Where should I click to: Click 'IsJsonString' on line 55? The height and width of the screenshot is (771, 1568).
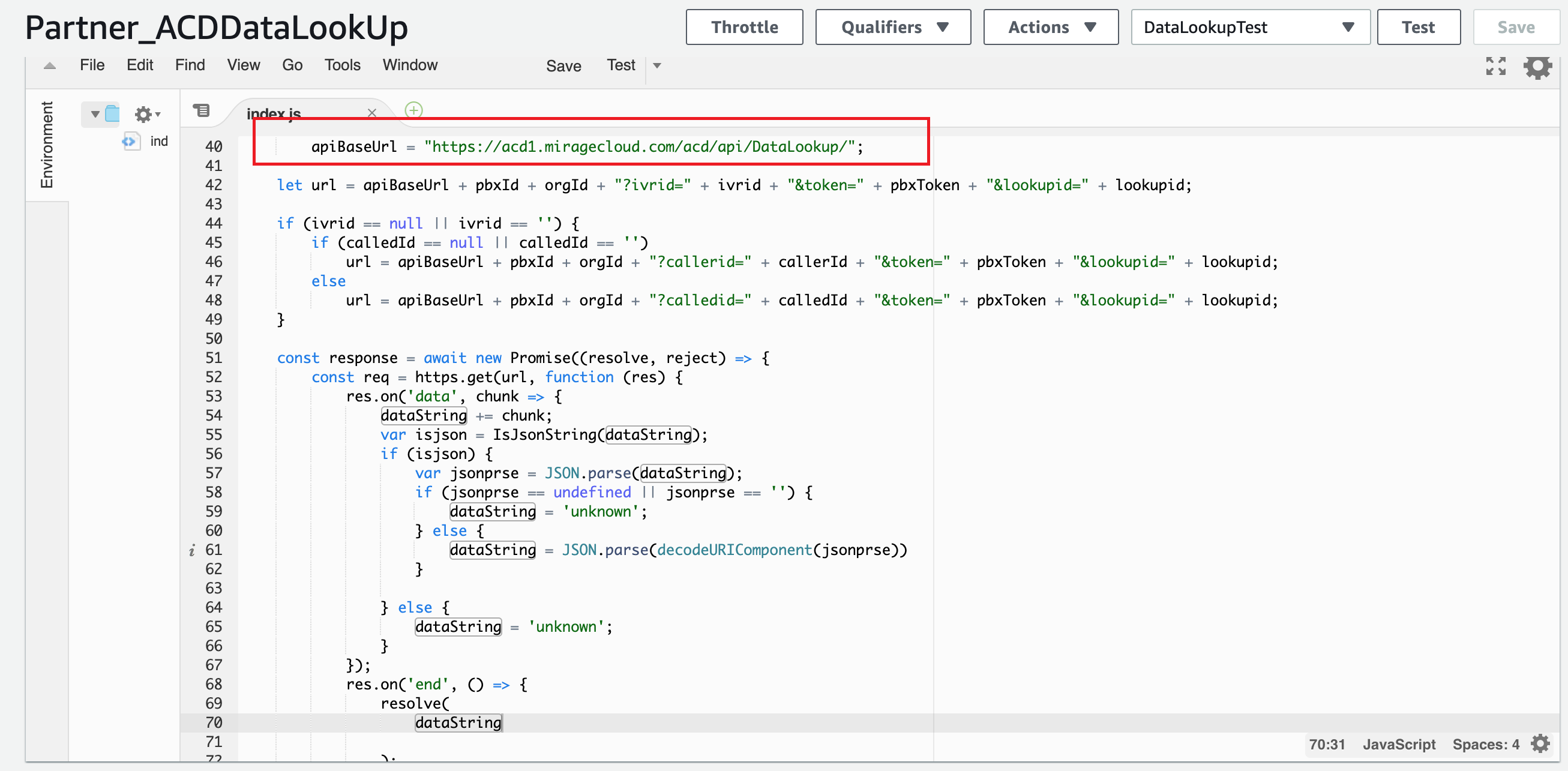click(x=545, y=435)
